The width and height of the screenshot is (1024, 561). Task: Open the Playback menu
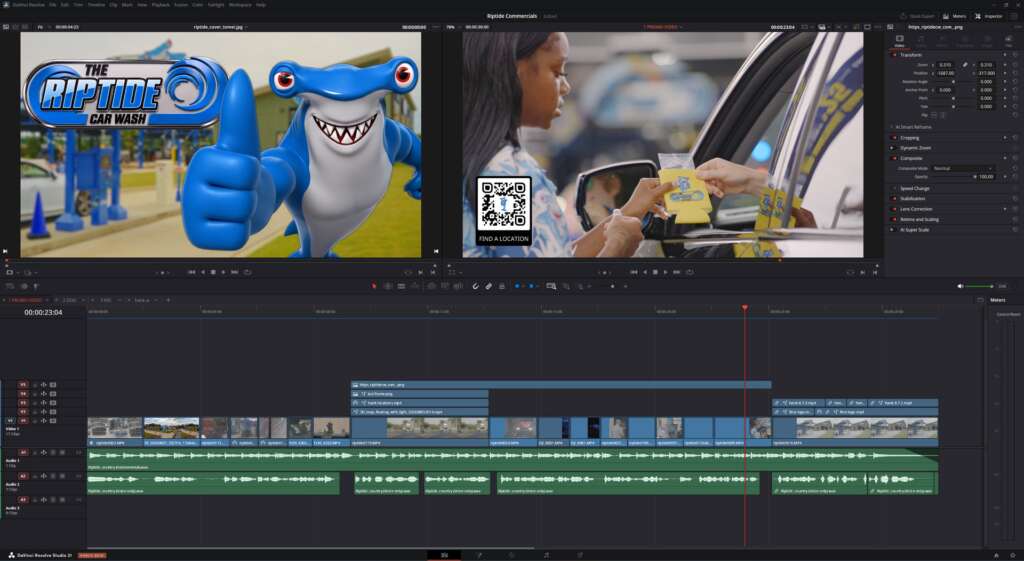(161, 5)
